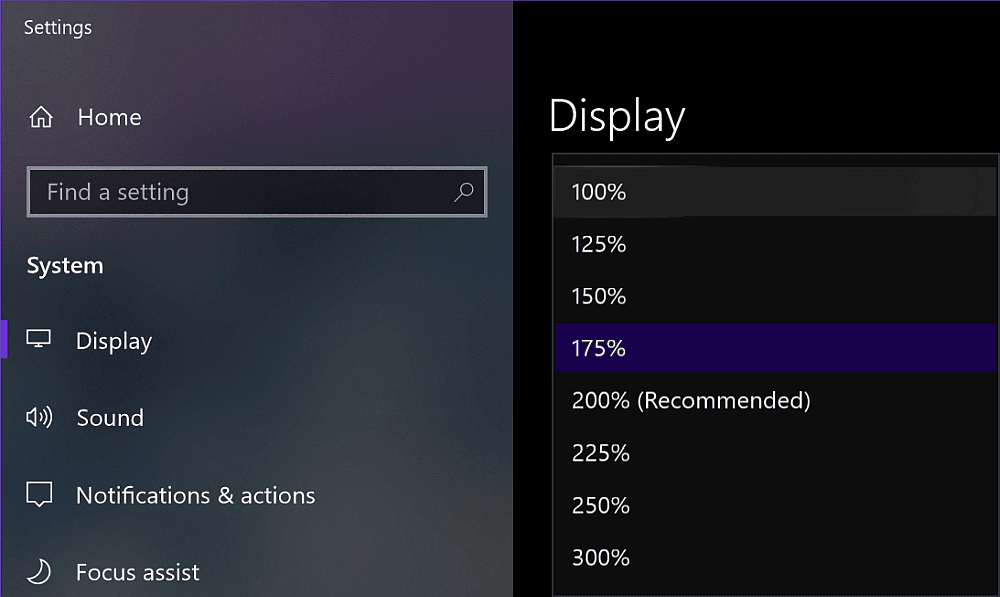1000x597 pixels.
Task: Select 100% scaling option
Action: 774,192
